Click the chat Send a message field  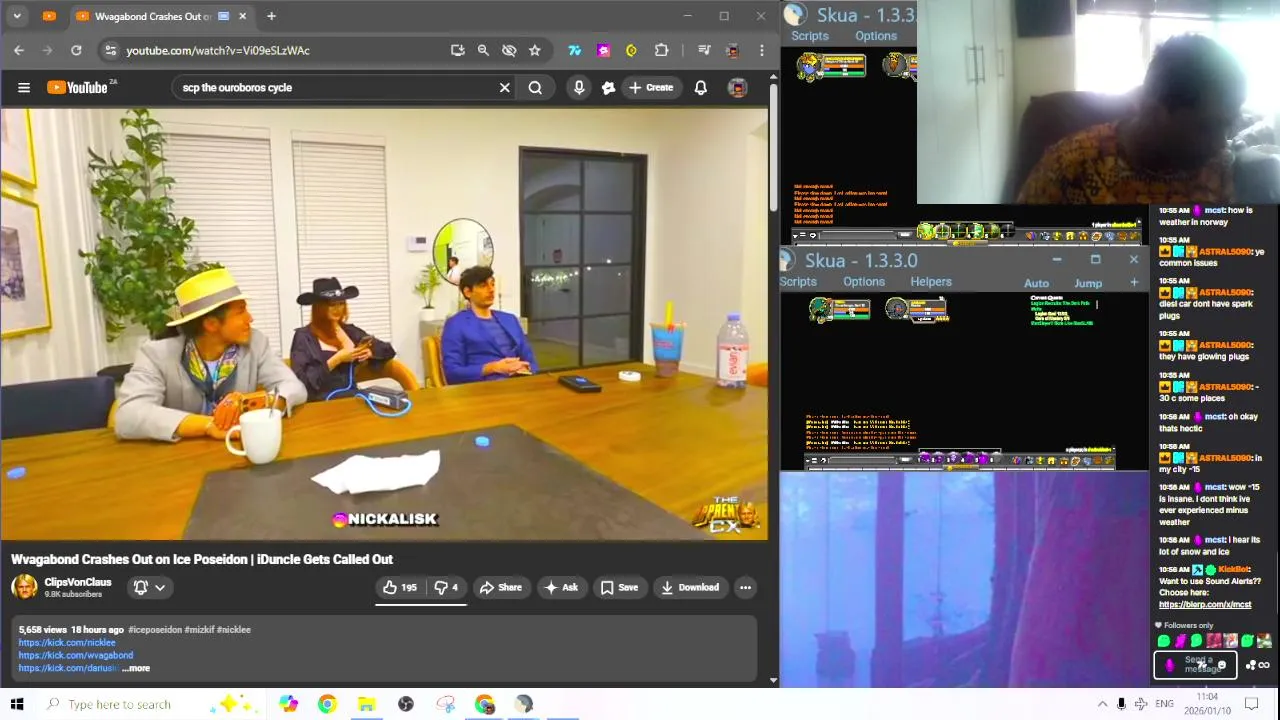(1196, 665)
